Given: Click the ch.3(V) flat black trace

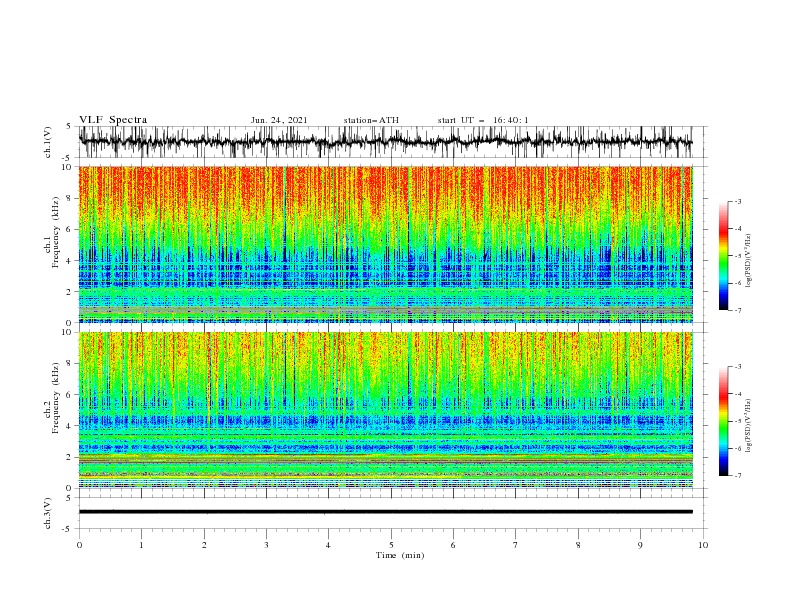Looking at the screenshot, I should pyautogui.click(x=385, y=512).
